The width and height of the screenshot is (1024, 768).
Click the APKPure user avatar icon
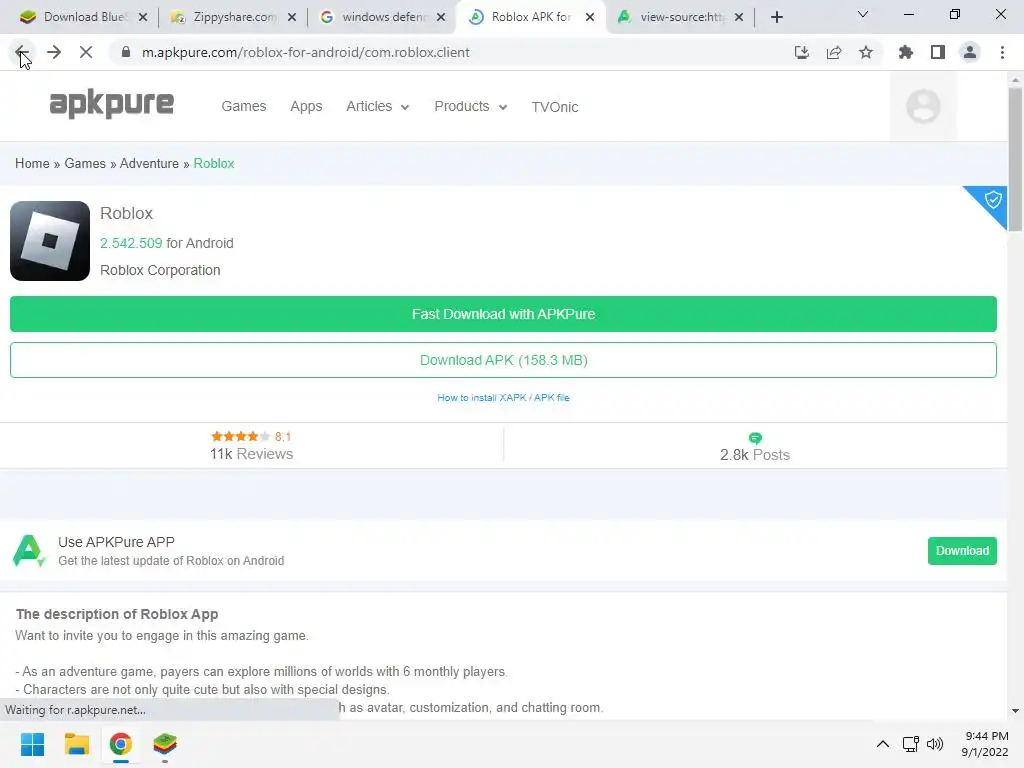(923, 106)
